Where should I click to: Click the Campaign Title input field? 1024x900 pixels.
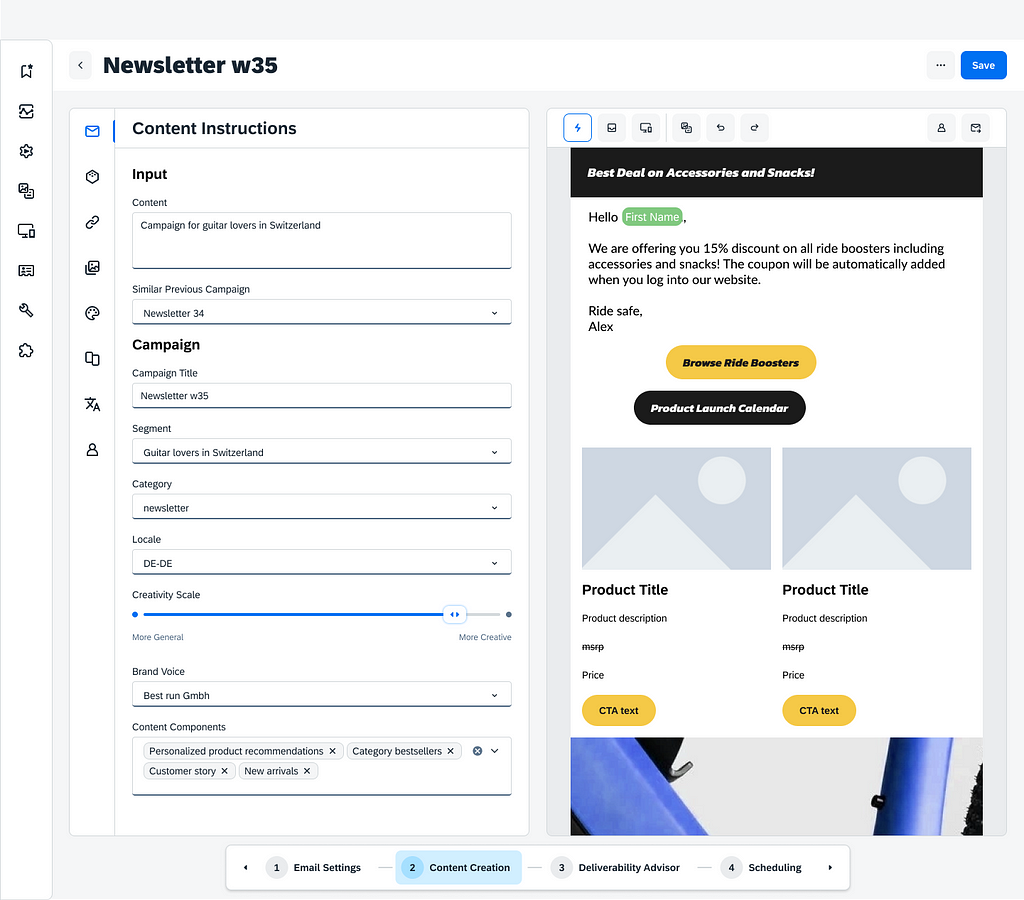pos(321,396)
